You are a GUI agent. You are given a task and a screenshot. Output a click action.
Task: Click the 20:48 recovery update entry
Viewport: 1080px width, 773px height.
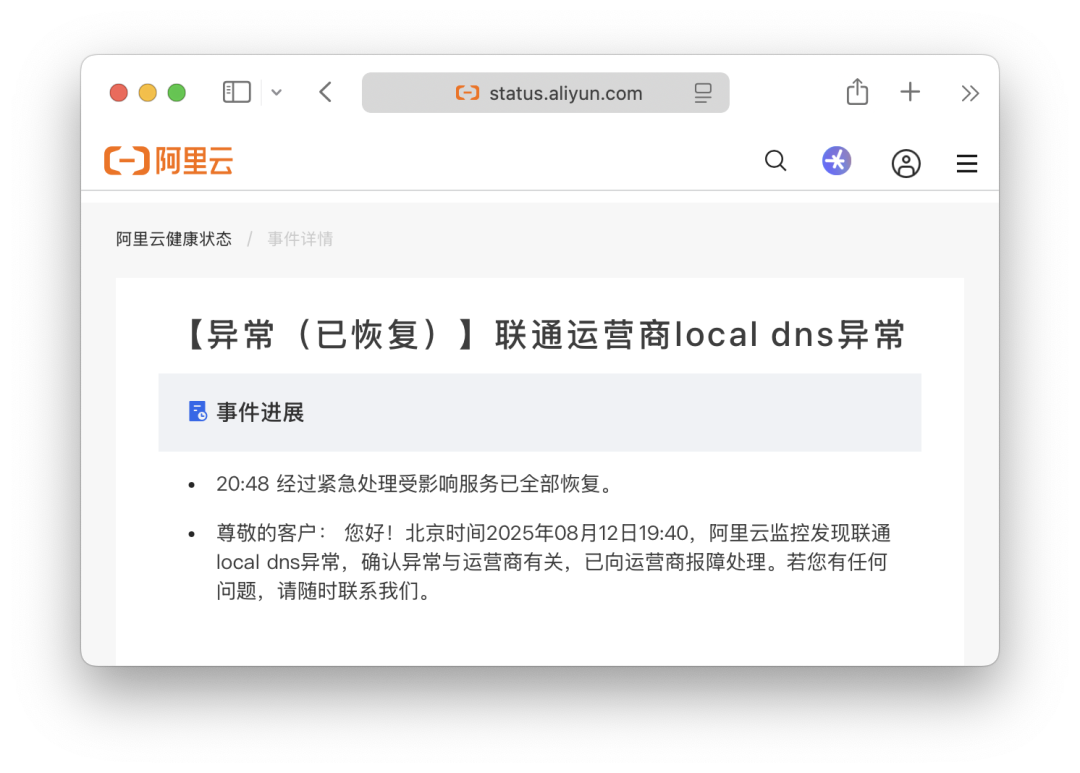(415, 484)
